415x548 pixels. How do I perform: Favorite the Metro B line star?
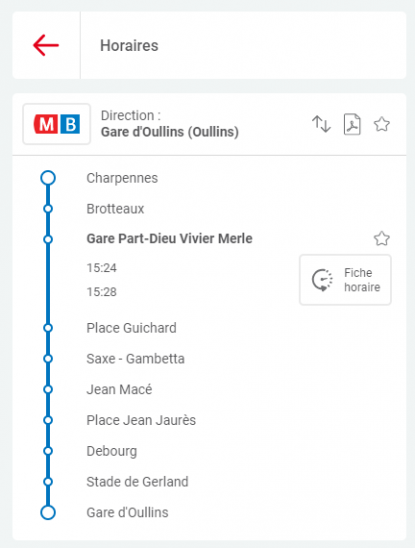point(382,124)
